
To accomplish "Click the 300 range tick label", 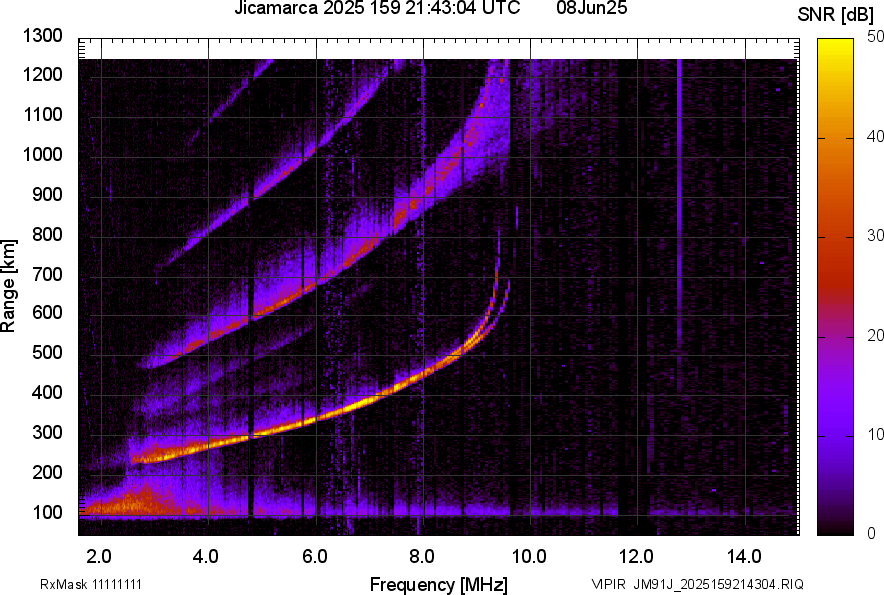I will 47,432.
